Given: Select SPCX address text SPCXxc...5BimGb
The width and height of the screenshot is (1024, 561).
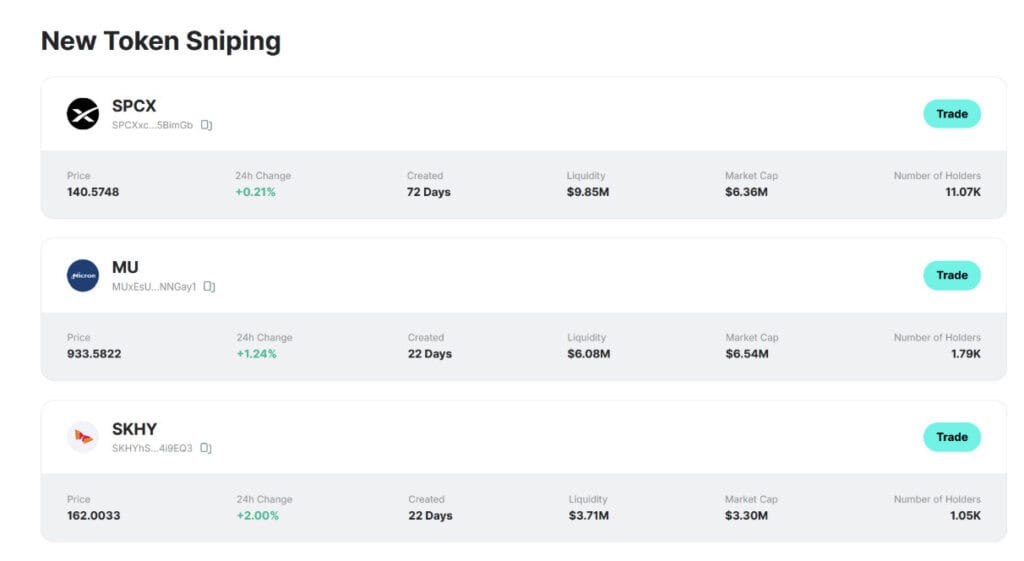Looking at the screenshot, I should click(x=152, y=125).
